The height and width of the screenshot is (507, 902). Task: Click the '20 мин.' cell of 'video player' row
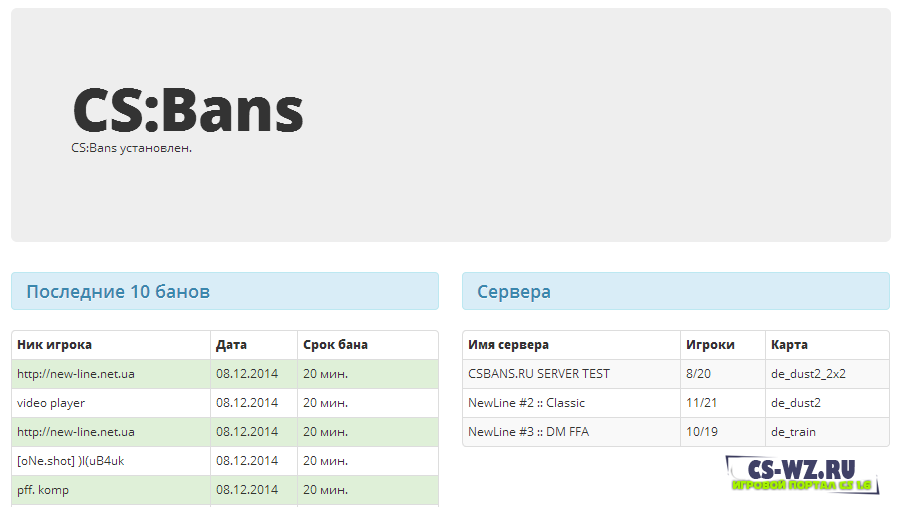point(368,403)
